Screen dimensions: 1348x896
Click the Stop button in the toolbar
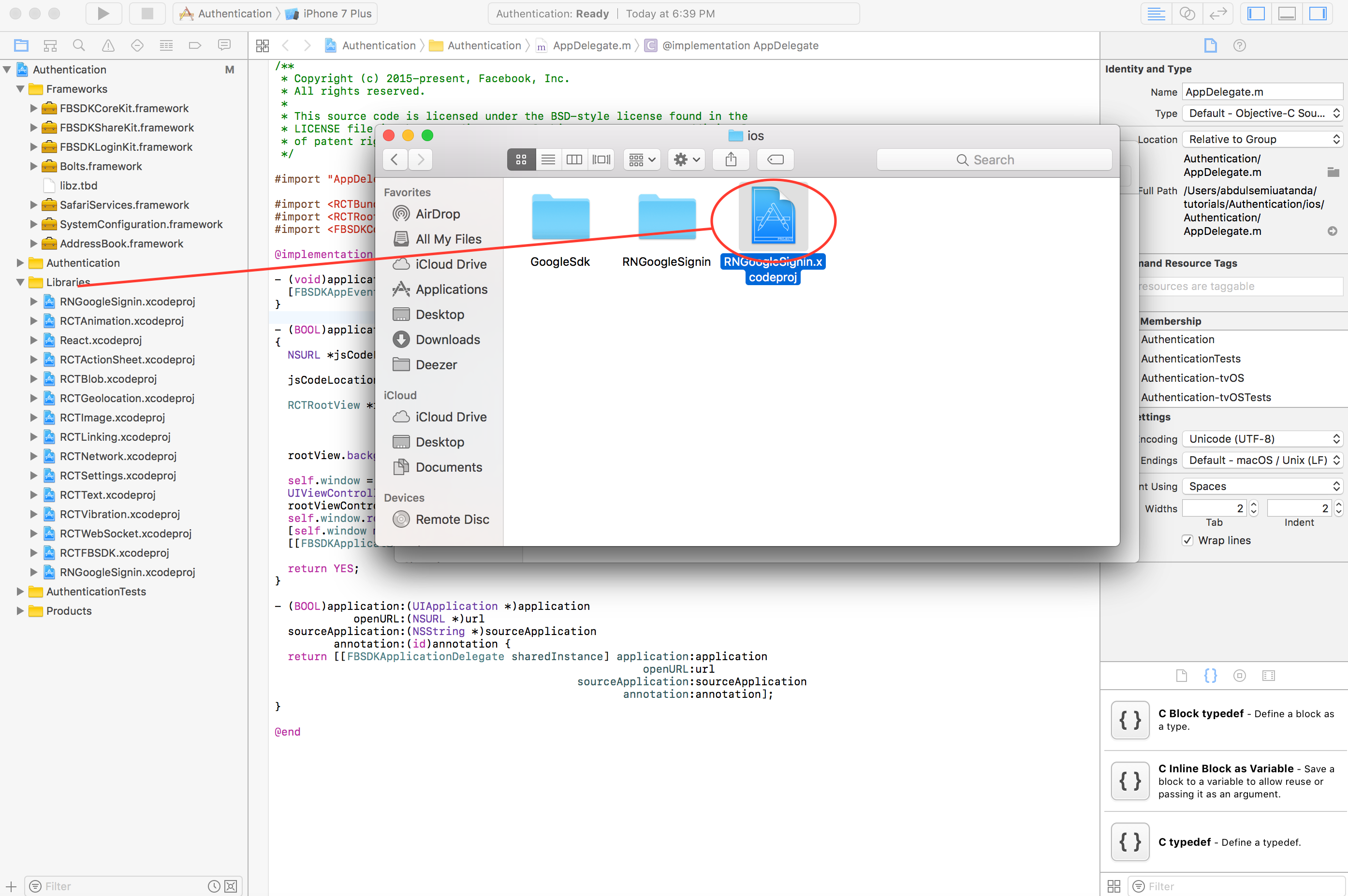tap(147, 14)
